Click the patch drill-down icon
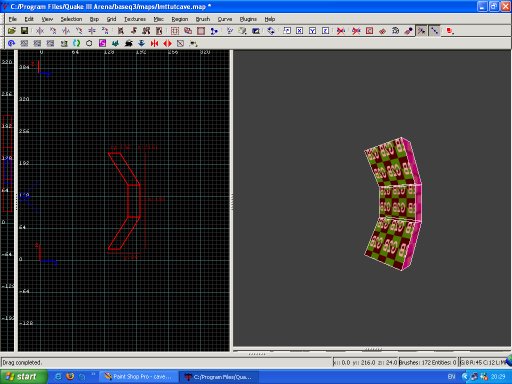Image resolution: width=512 pixels, height=384 pixels. (409, 31)
